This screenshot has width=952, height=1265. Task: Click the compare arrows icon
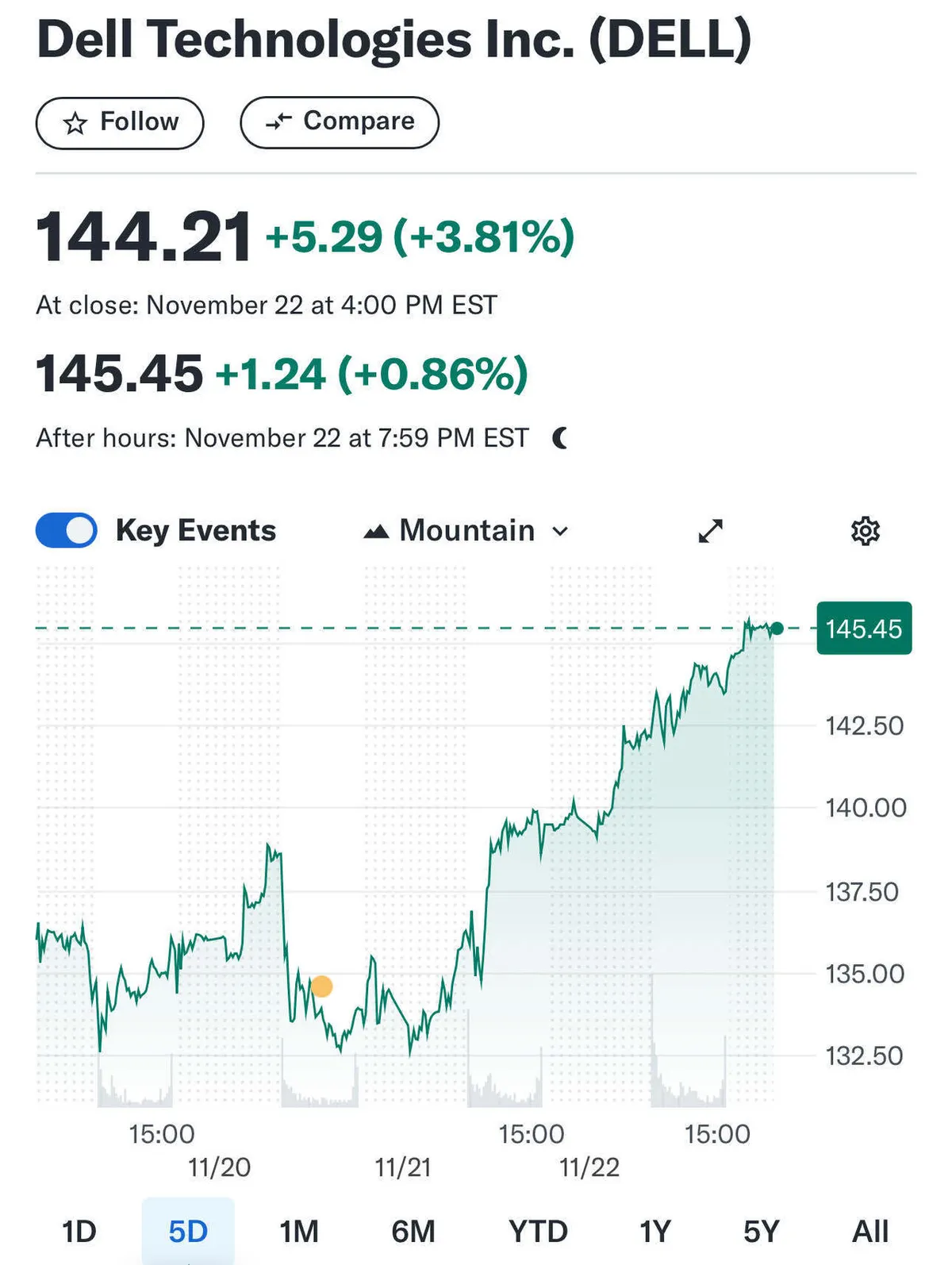pyautogui.click(x=278, y=121)
